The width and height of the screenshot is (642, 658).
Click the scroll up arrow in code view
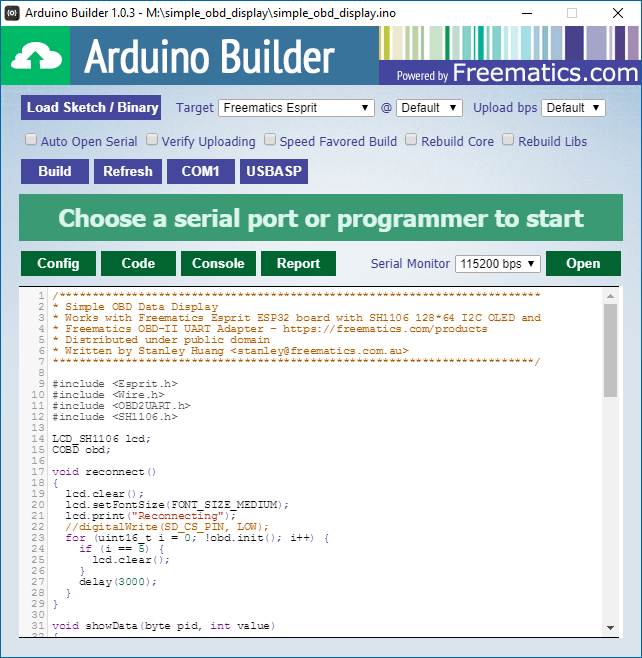click(611, 296)
